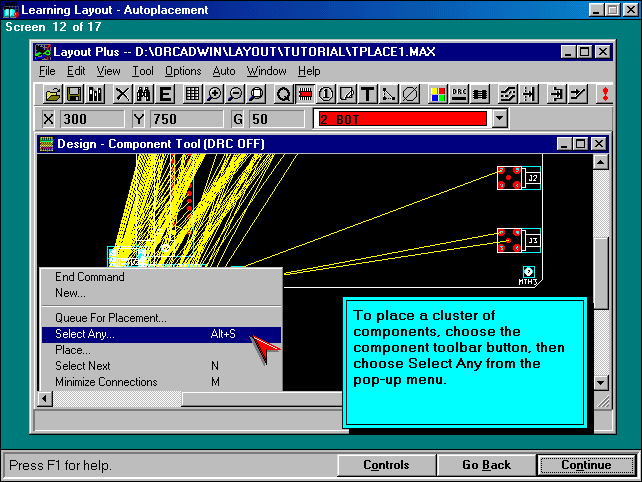Click the Open file folder icon
This screenshot has height=482, width=642.
click(53, 94)
